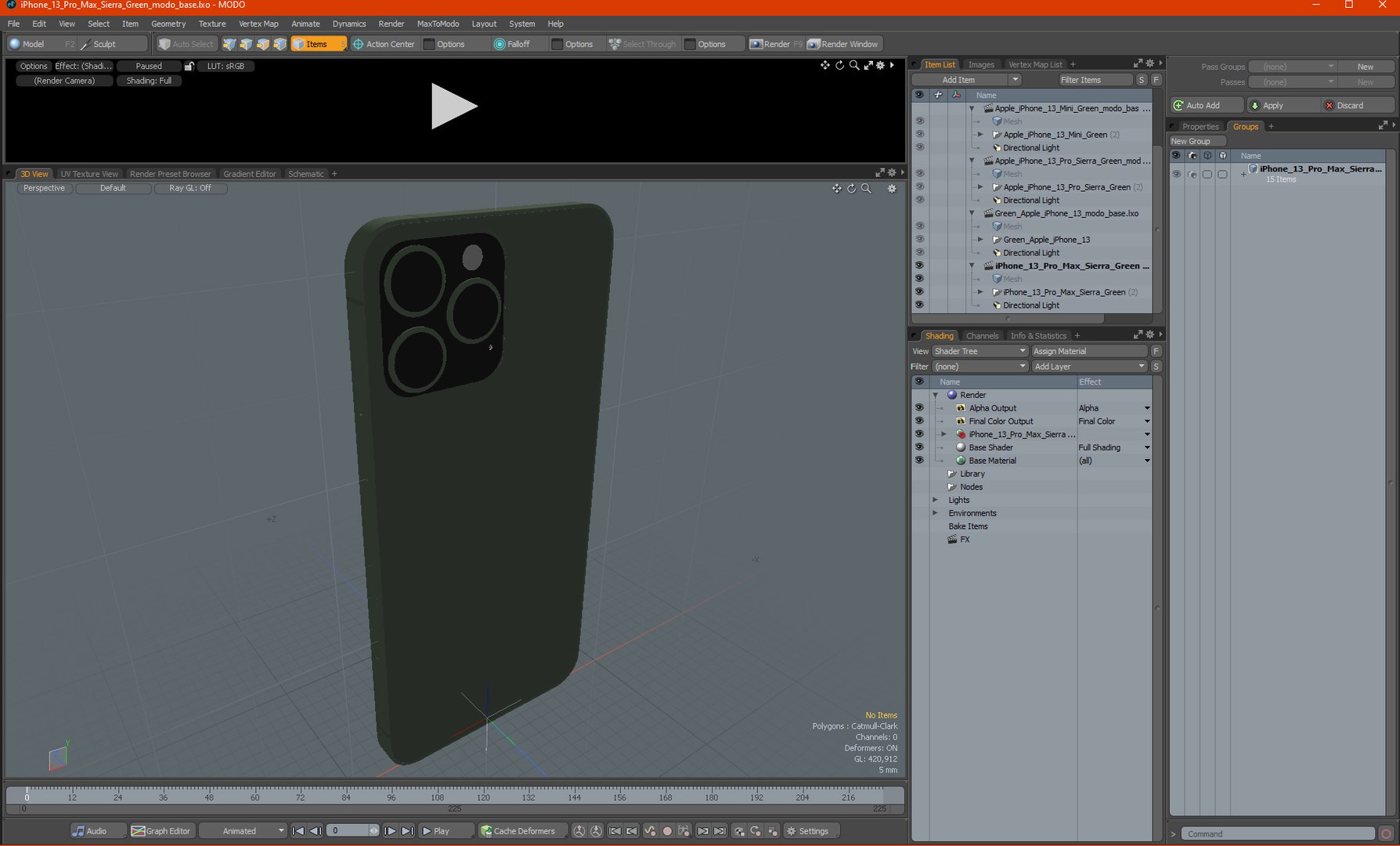Switch to Schematic tab

click(305, 174)
